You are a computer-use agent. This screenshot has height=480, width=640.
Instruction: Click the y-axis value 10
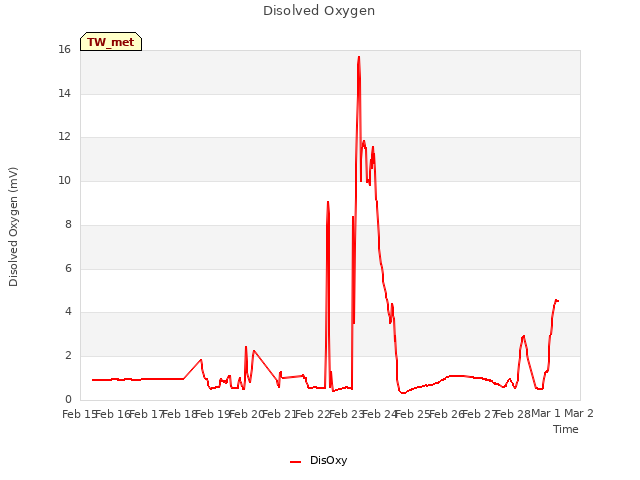[x=64, y=180]
